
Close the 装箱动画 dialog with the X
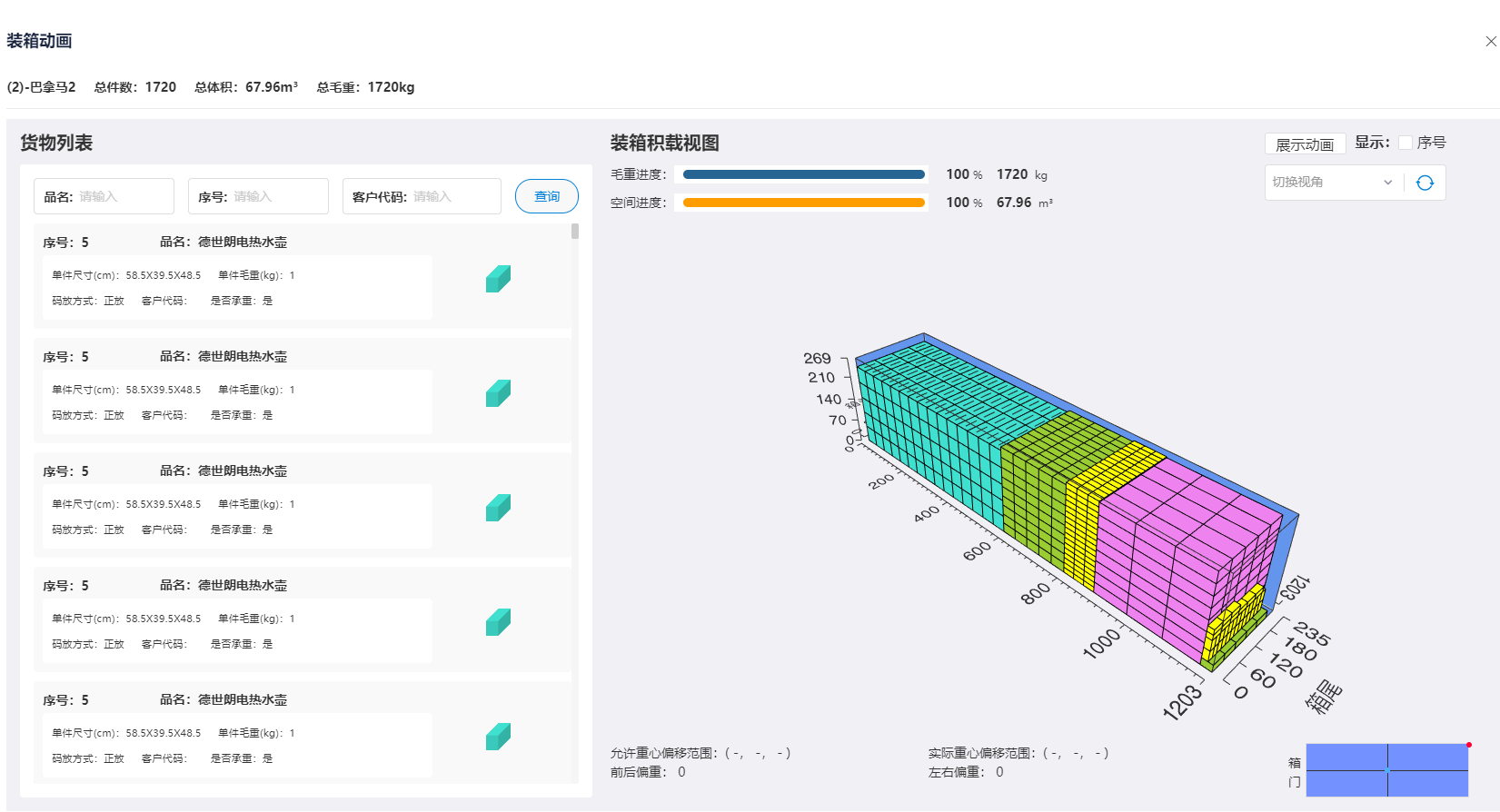point(1491,42)
